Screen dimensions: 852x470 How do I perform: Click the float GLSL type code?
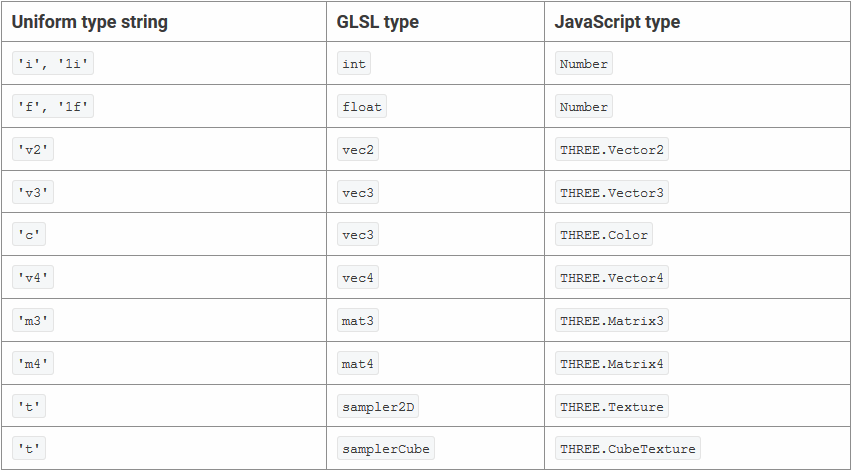point(362,107)
